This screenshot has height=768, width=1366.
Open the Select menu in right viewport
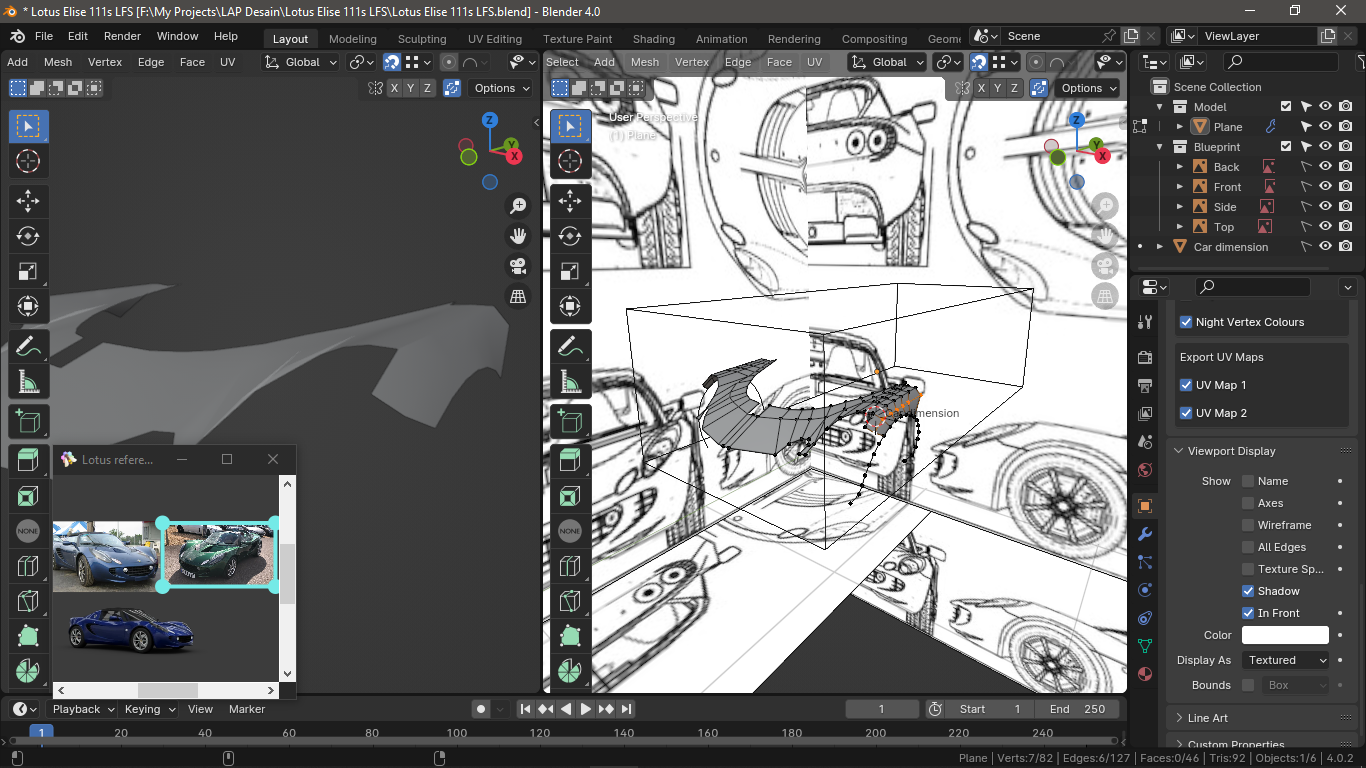pos(562,62)
